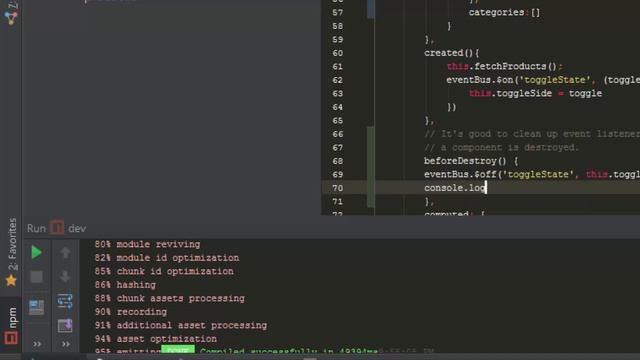Click console line '85% chunk id optimization'
640x360 pixels.
click(x=164, y=271)
